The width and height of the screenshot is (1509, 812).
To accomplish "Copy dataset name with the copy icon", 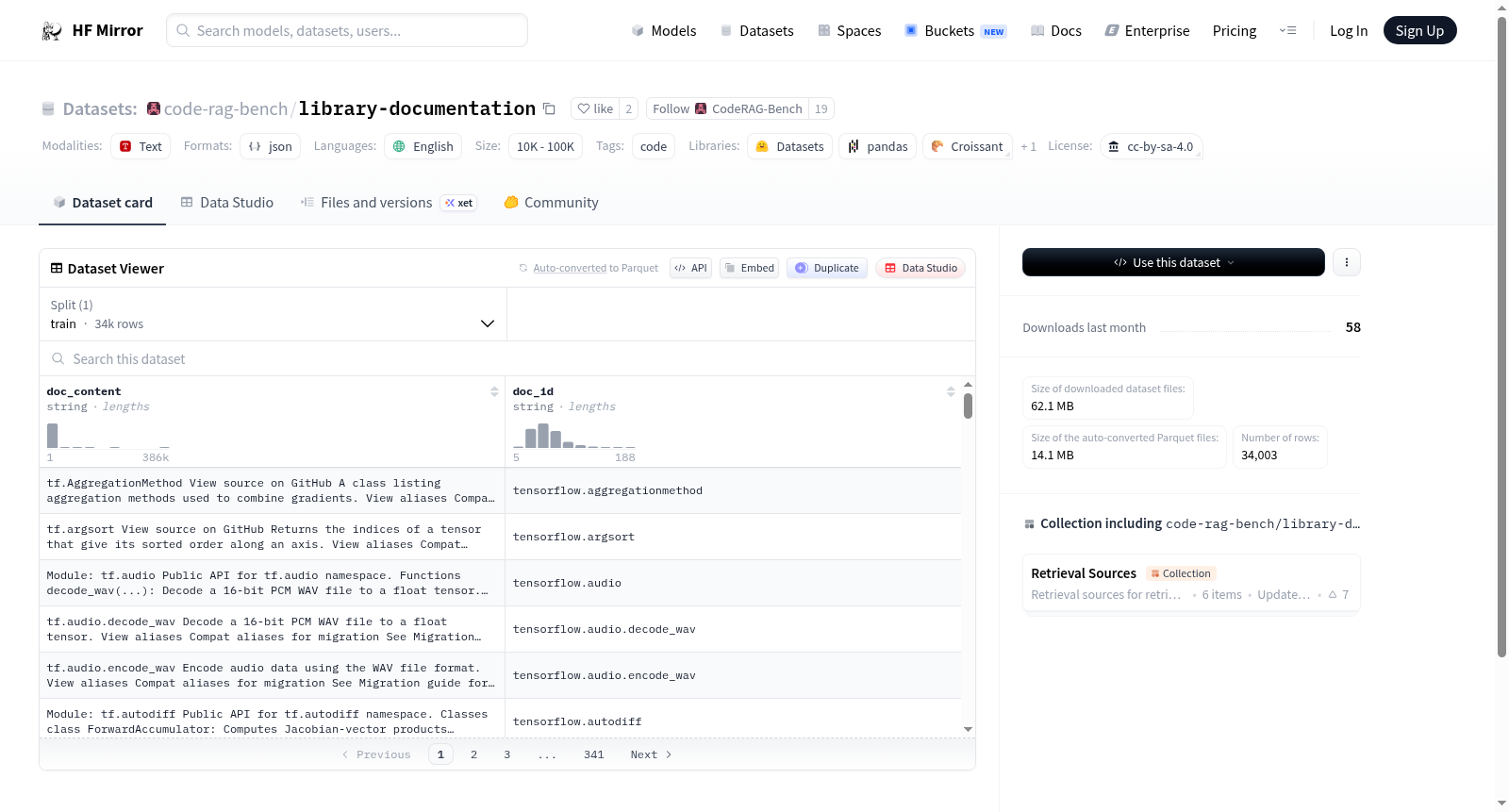I will [549, 108].
